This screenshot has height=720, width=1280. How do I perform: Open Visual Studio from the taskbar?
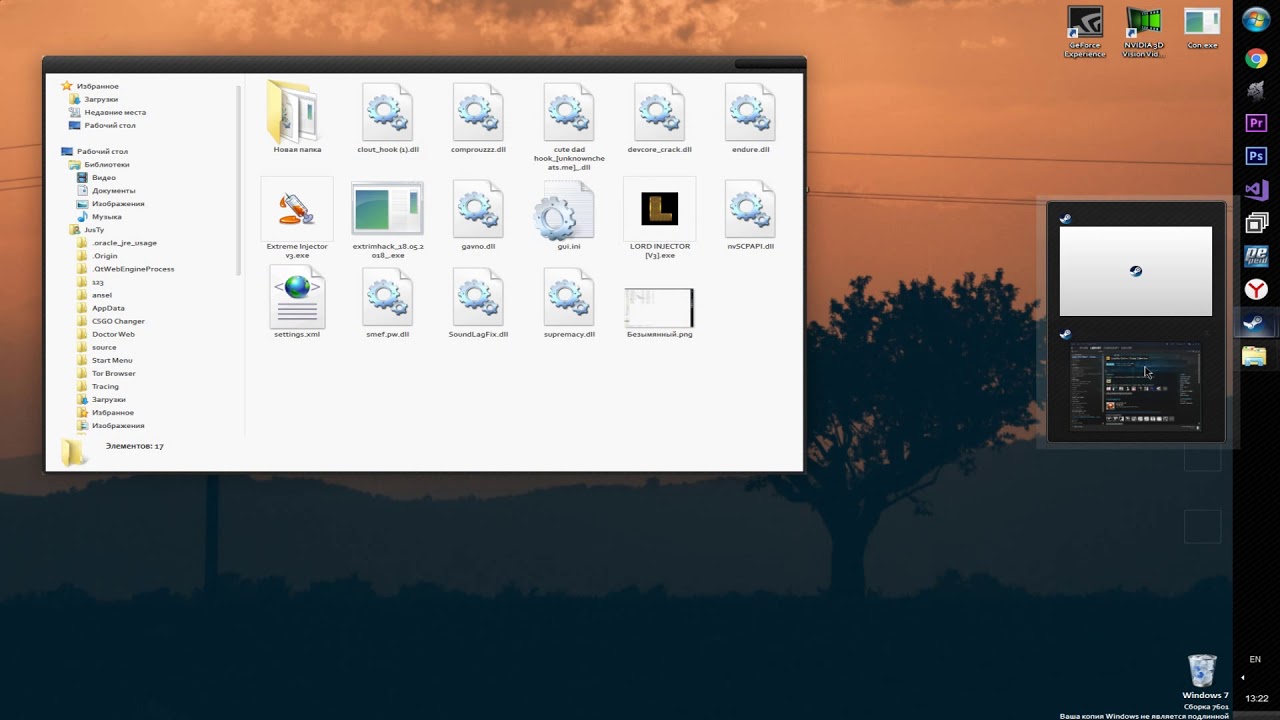tap(1256, 189)
